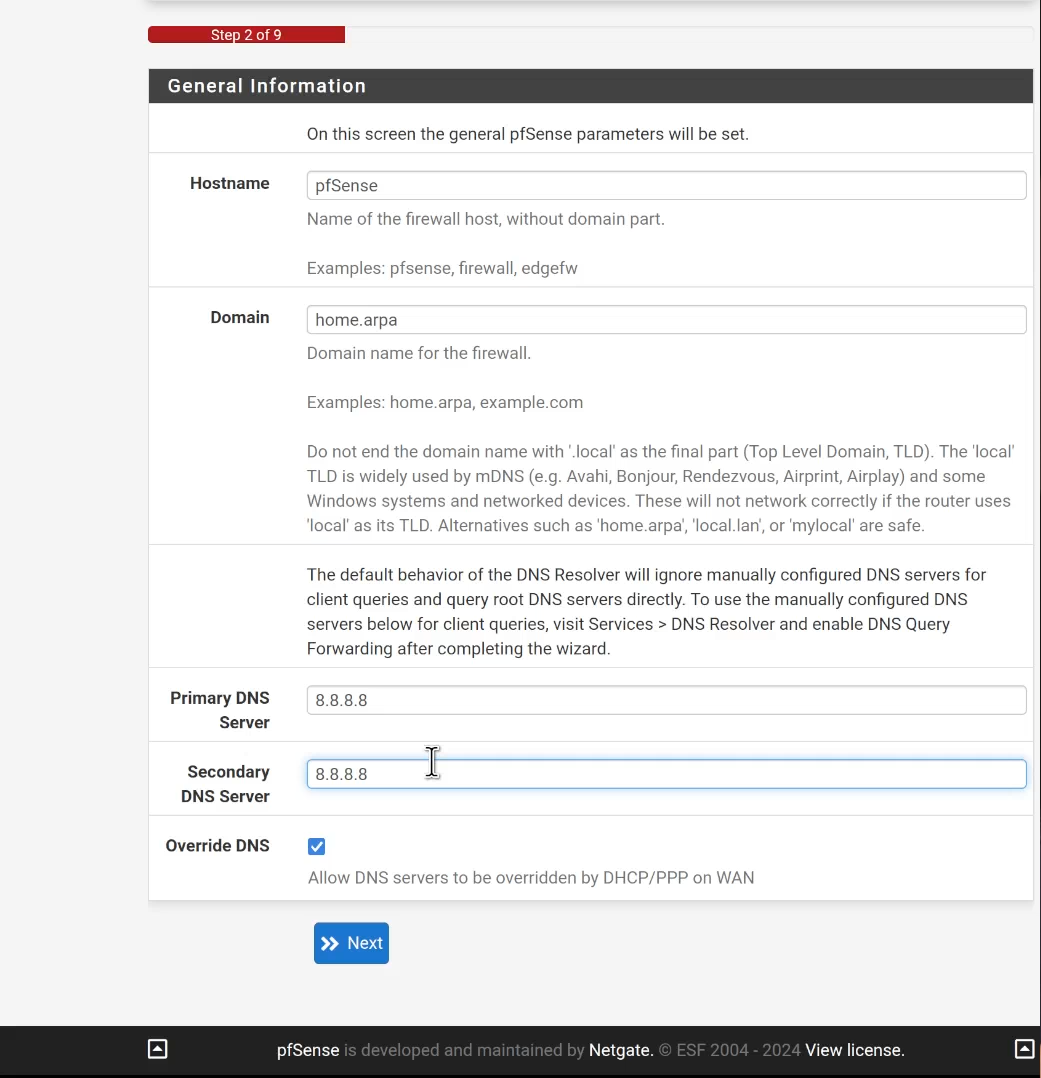1041x1078 pixels.
Task: Click the Step 2 of 9 progress bar
Action: [x=246, y=34]
